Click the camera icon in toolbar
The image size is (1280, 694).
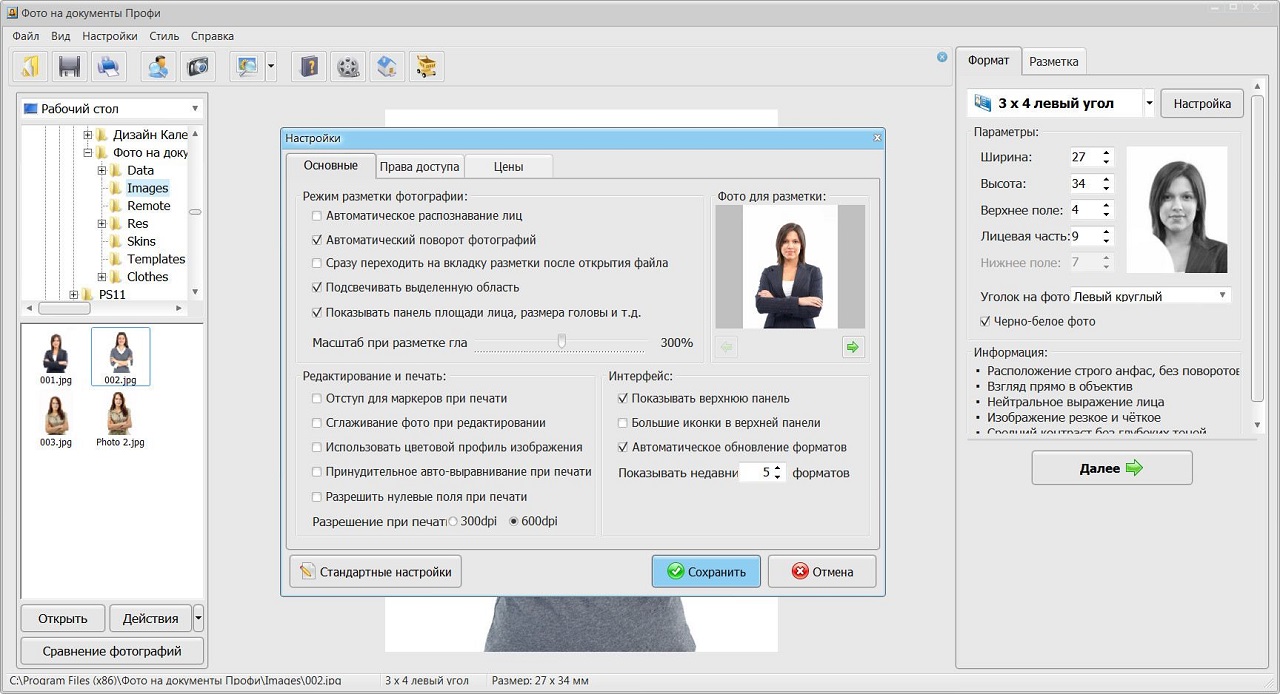[x=198, y=67]
